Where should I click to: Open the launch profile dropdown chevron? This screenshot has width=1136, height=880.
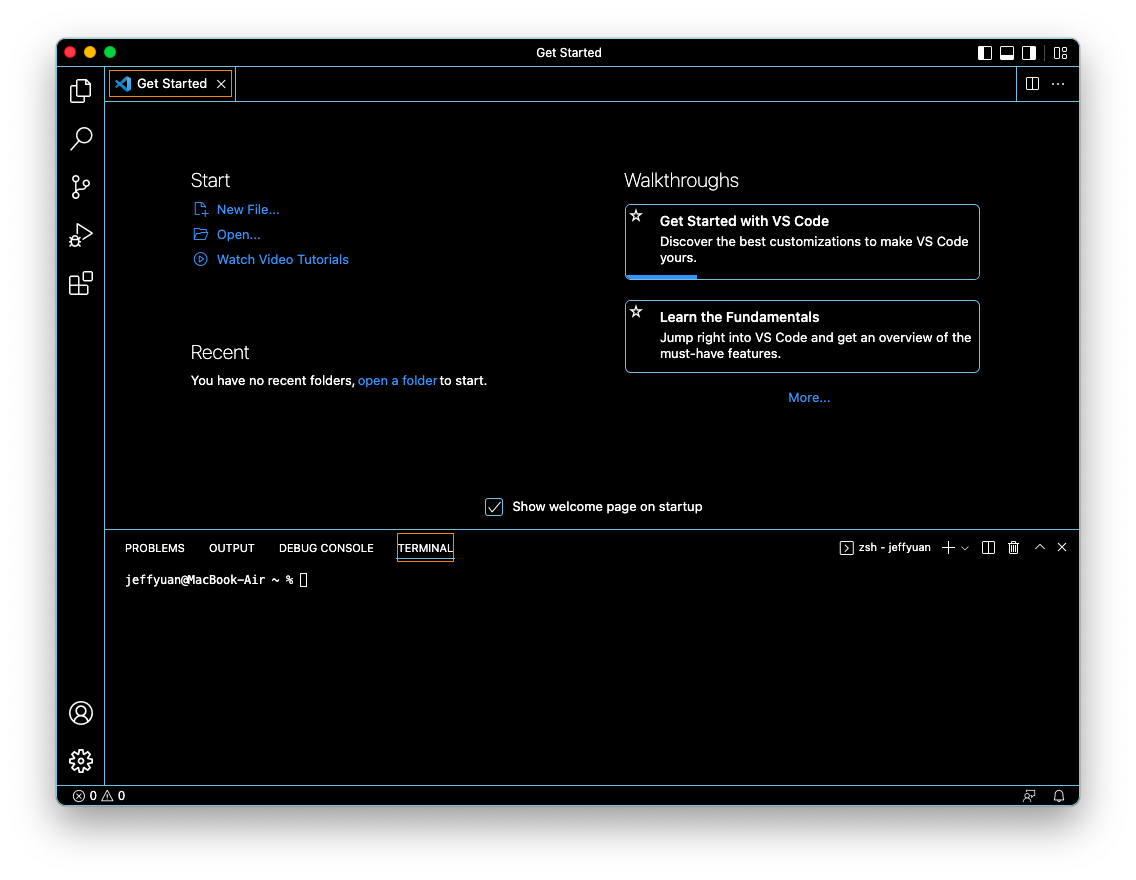click(x=965, y=548)
